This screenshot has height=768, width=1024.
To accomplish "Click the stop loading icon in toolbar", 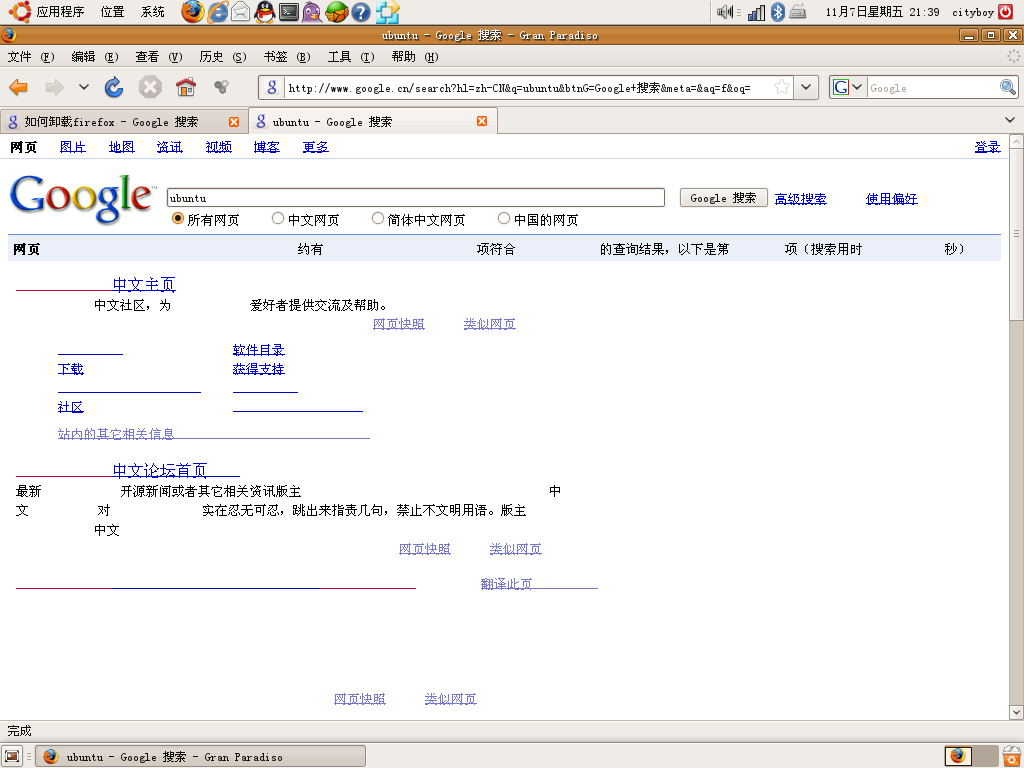I will 150,87.
